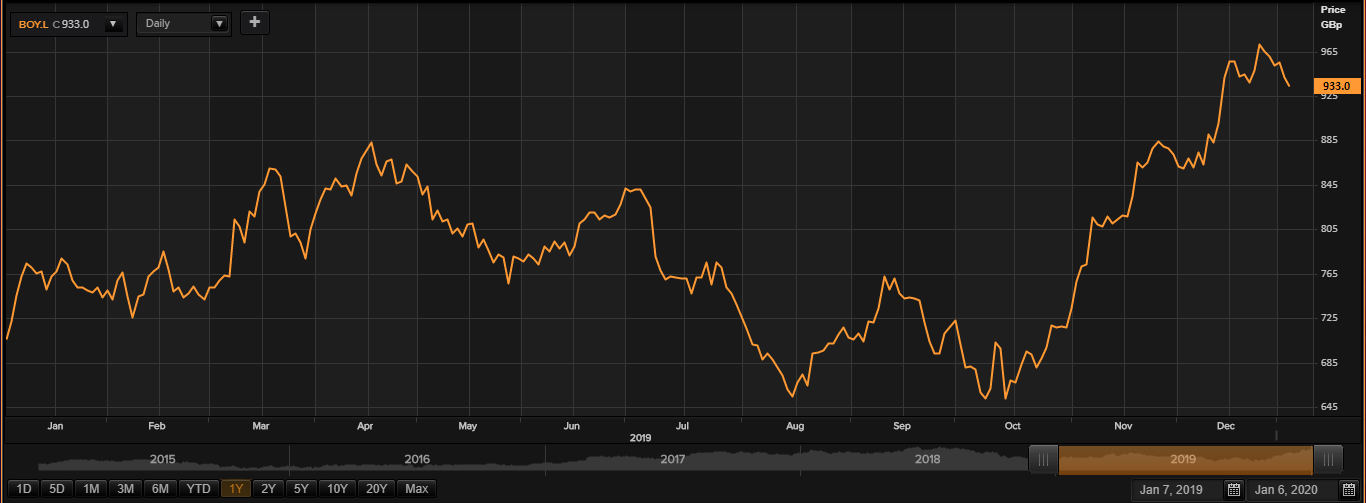Click the 845 price axis label
The height and width of the screenshot is (503, 1366).
1329,185
